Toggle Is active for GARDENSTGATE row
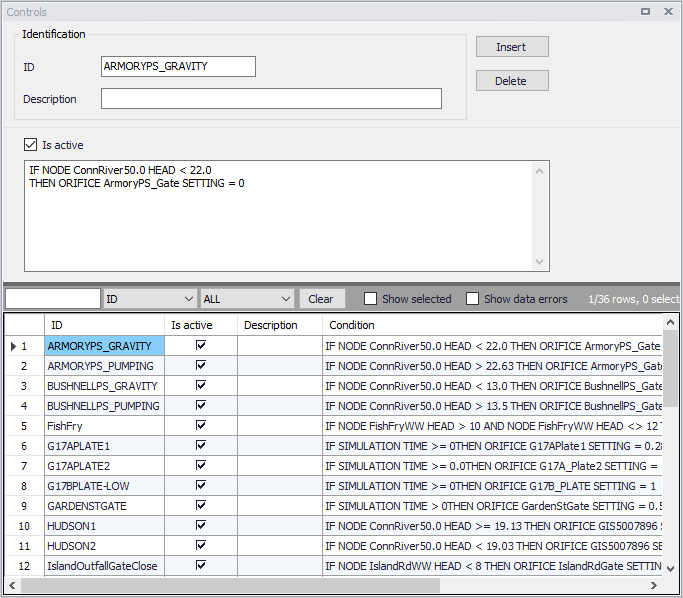This screenshot has height=598, width=683. click(x=201, y=506)
